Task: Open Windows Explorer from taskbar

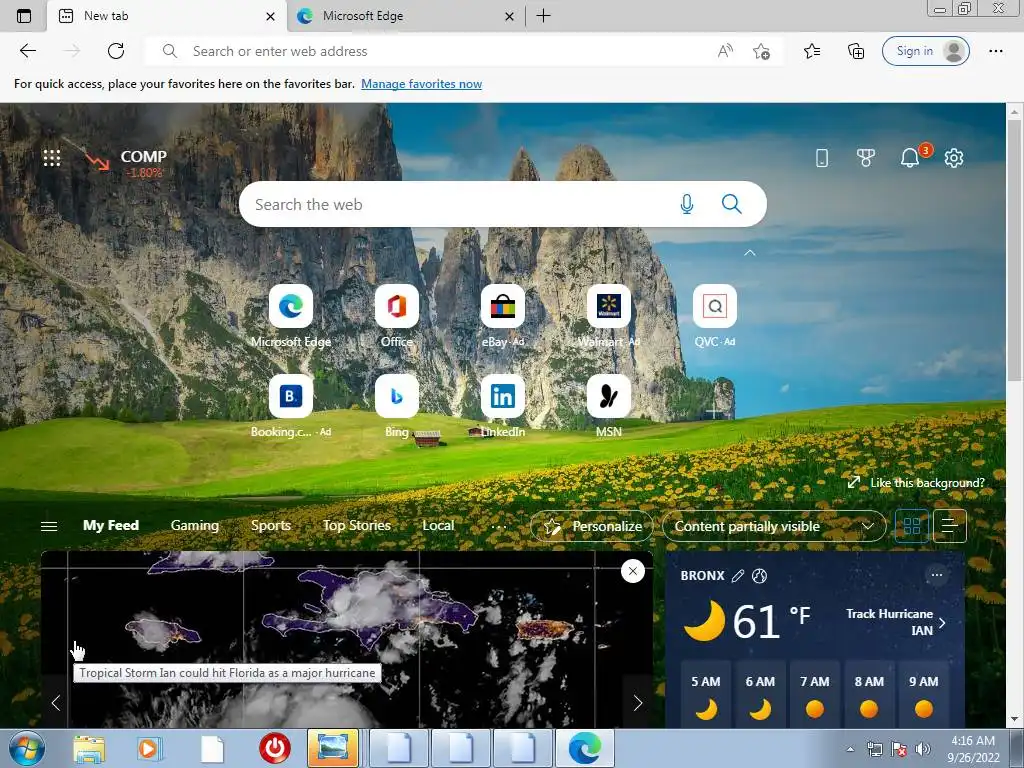Action: pyautogui.click(x=89, y=749)
